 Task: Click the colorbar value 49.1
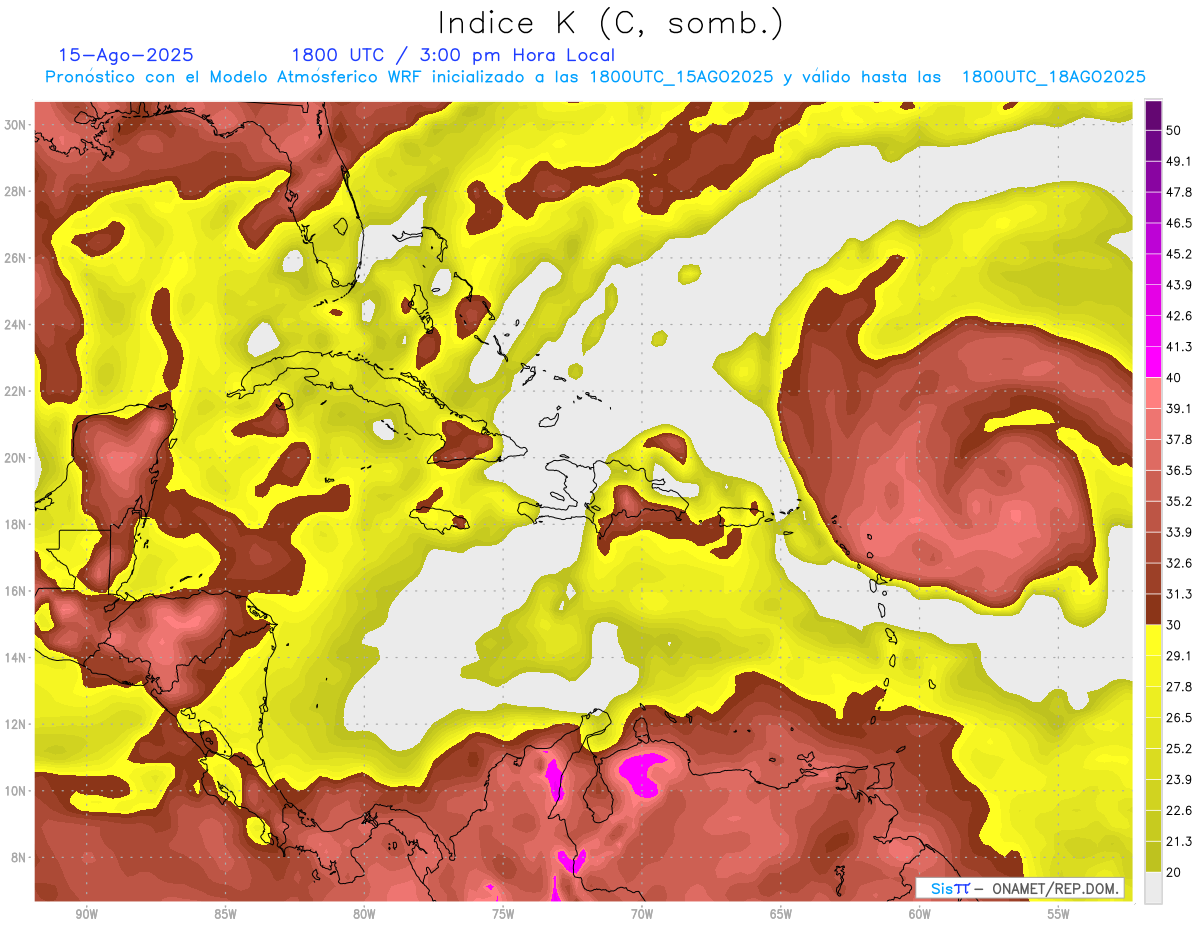pyautogui.click(x=1179, y=161)
